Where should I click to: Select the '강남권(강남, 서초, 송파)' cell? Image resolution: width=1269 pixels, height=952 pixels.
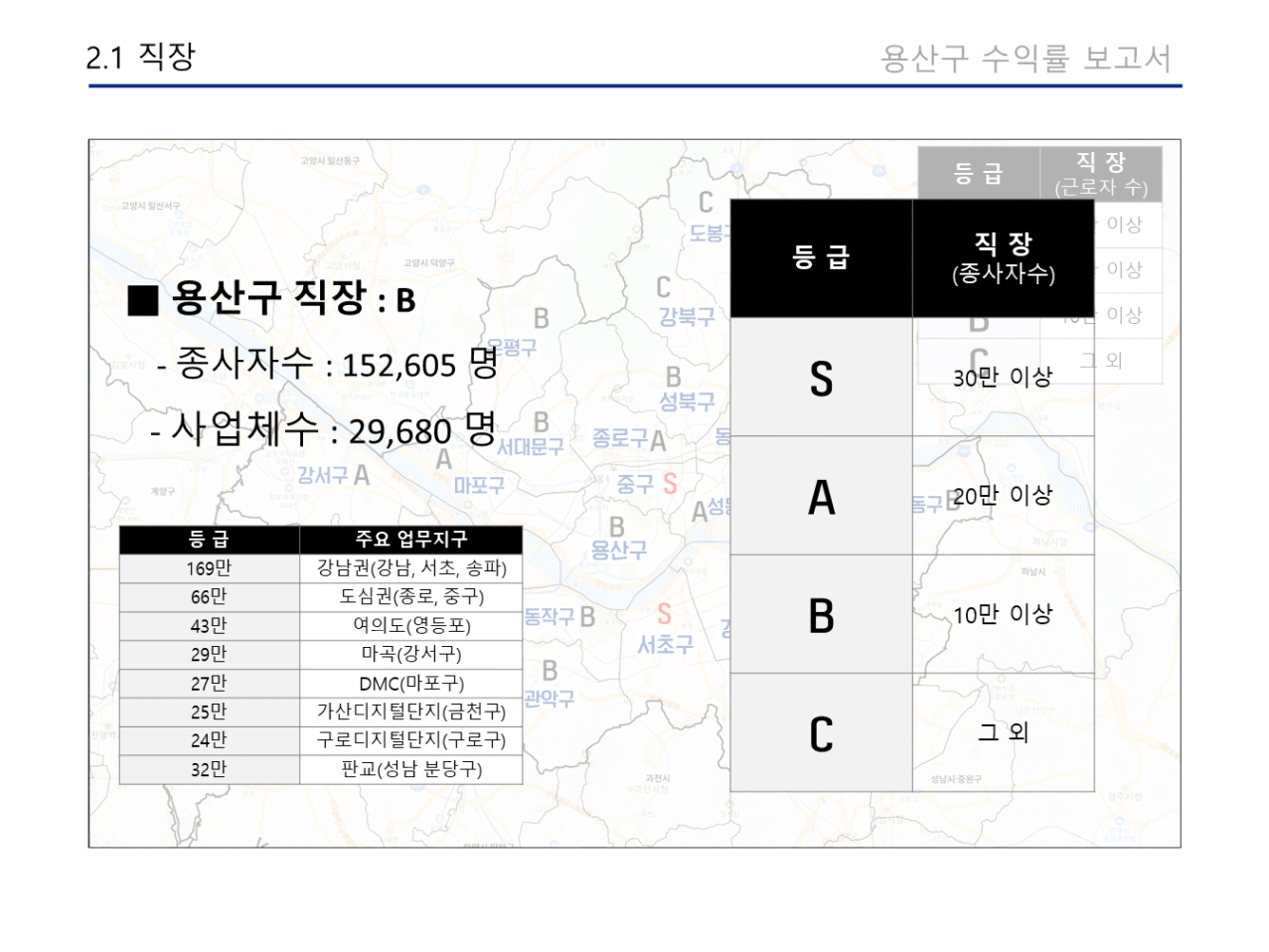click(x=411, y=568)
